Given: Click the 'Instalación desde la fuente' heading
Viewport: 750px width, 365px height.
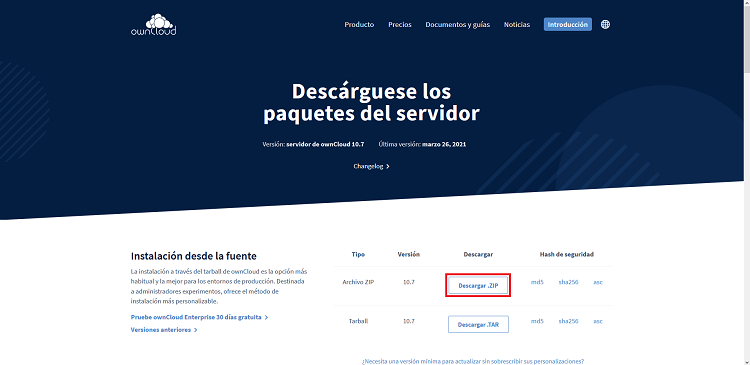Looking at the screenshot, I should coord(194,255).
